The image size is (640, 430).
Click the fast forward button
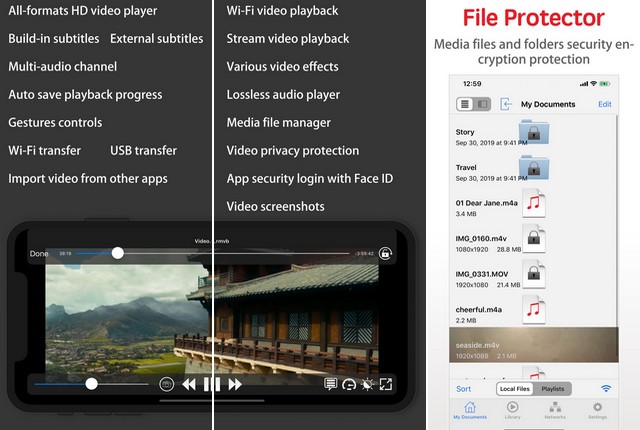pos(235,384)
